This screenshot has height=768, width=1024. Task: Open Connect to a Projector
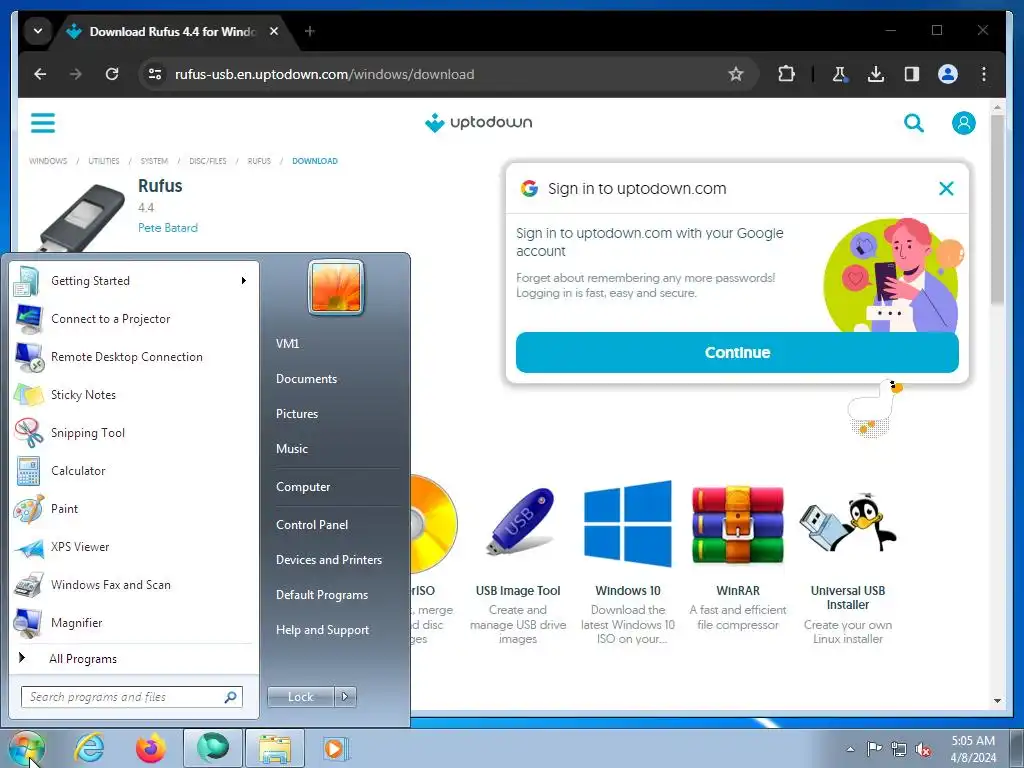(x=134, y=319)
